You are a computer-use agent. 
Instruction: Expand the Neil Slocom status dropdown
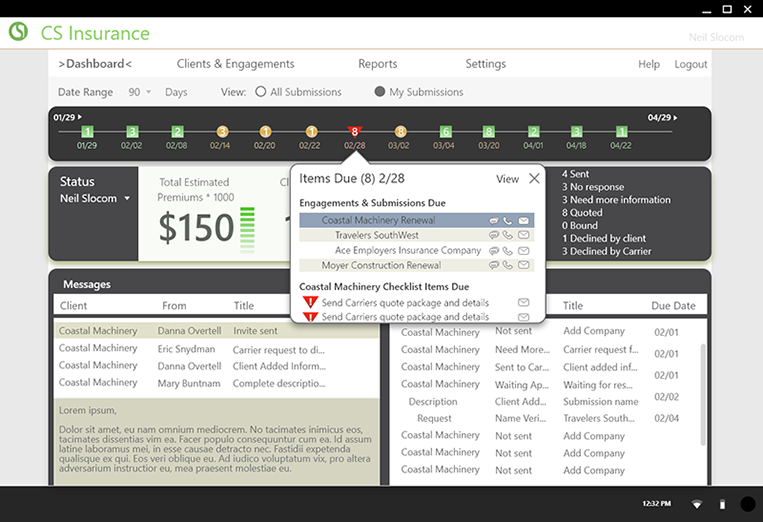click(x=127, y=199)
